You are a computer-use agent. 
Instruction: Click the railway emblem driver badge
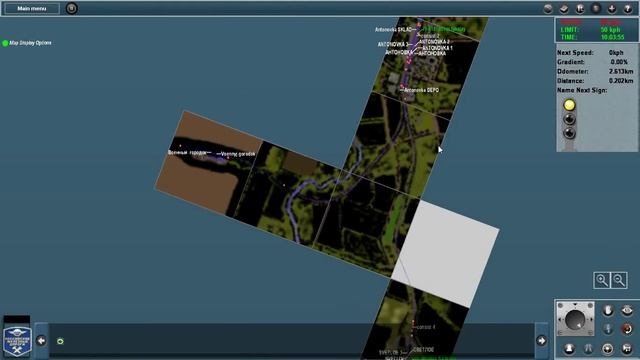pyautogui.click(x=17, y=341)
